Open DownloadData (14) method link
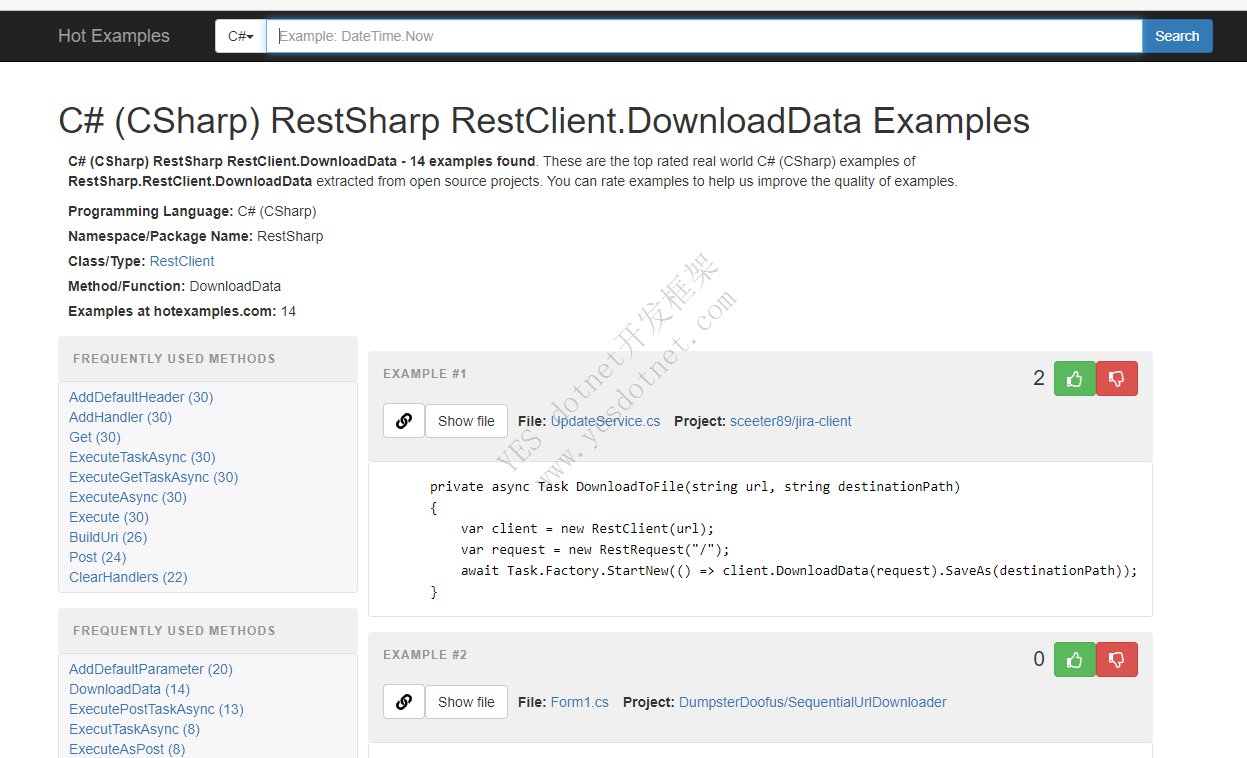 click(129, 689)
